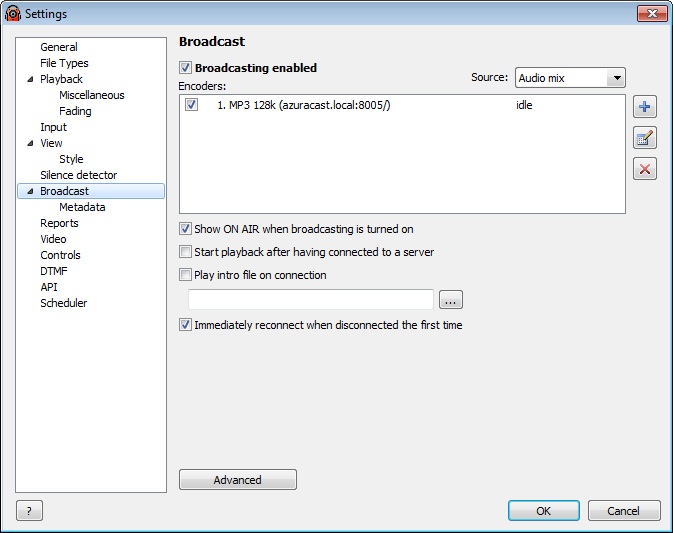Select General in the settings tree
673x533 pixels.
pyautogui.click(x=59, y=47)
